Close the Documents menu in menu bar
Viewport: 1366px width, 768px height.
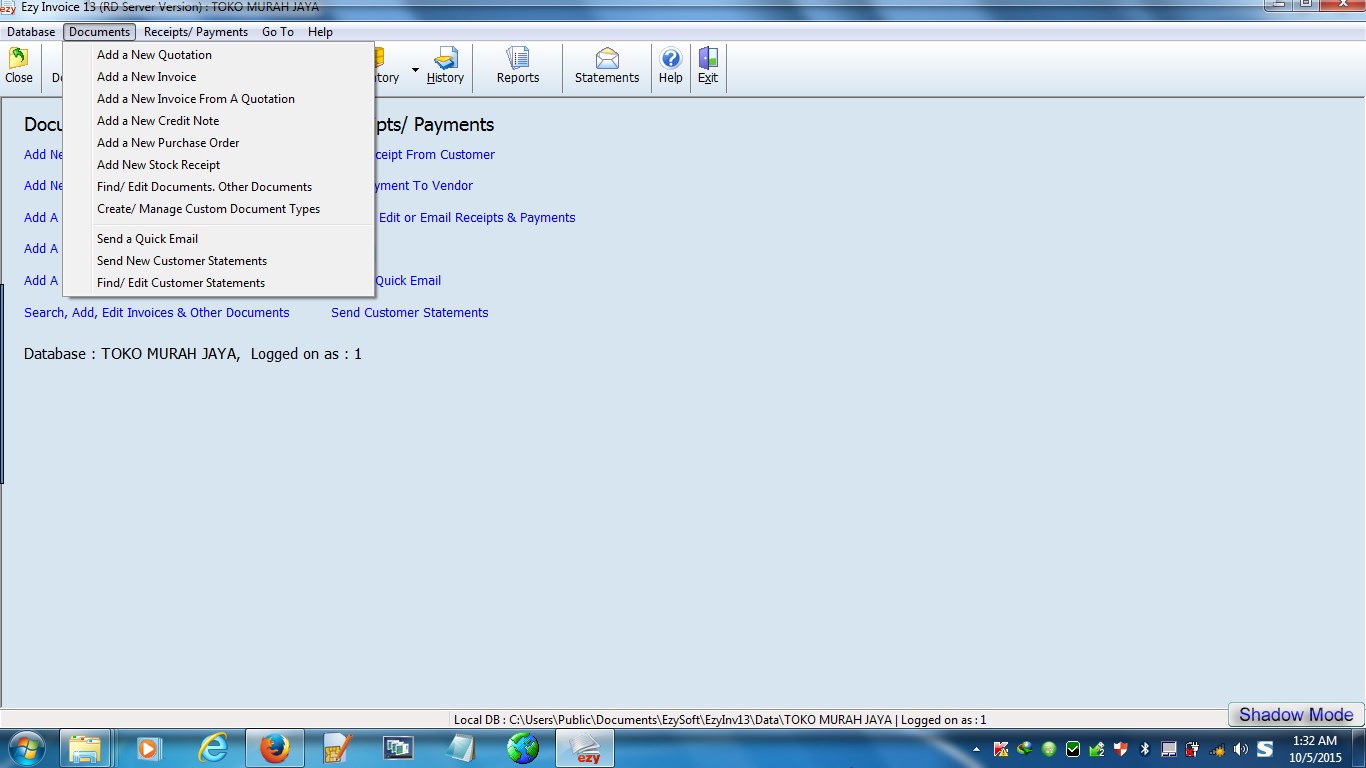[x=99, y=32]
